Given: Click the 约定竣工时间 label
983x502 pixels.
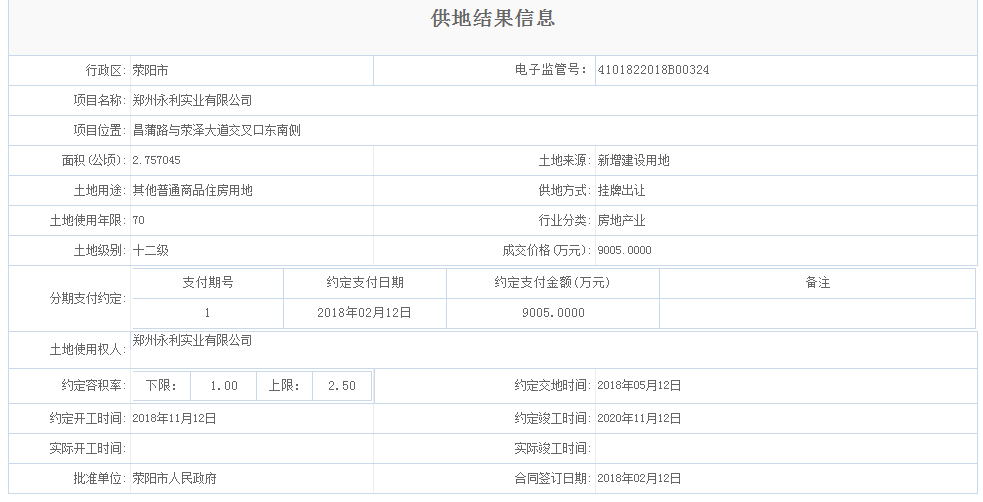Looking at the screenshot, I should (x=553, y=418).
